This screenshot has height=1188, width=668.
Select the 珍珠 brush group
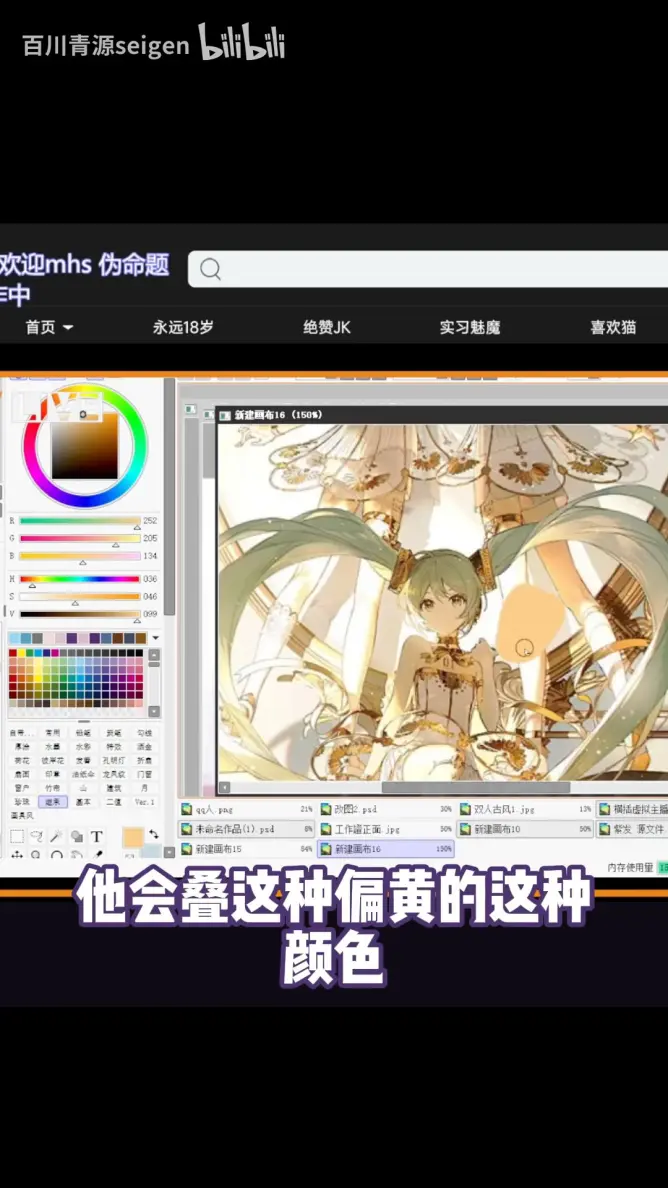click(22, 802)
